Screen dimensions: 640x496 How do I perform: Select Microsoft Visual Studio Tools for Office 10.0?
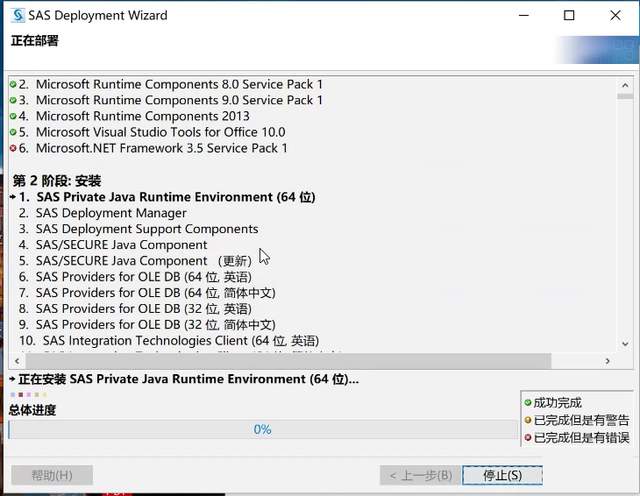[x=161, y=132]
